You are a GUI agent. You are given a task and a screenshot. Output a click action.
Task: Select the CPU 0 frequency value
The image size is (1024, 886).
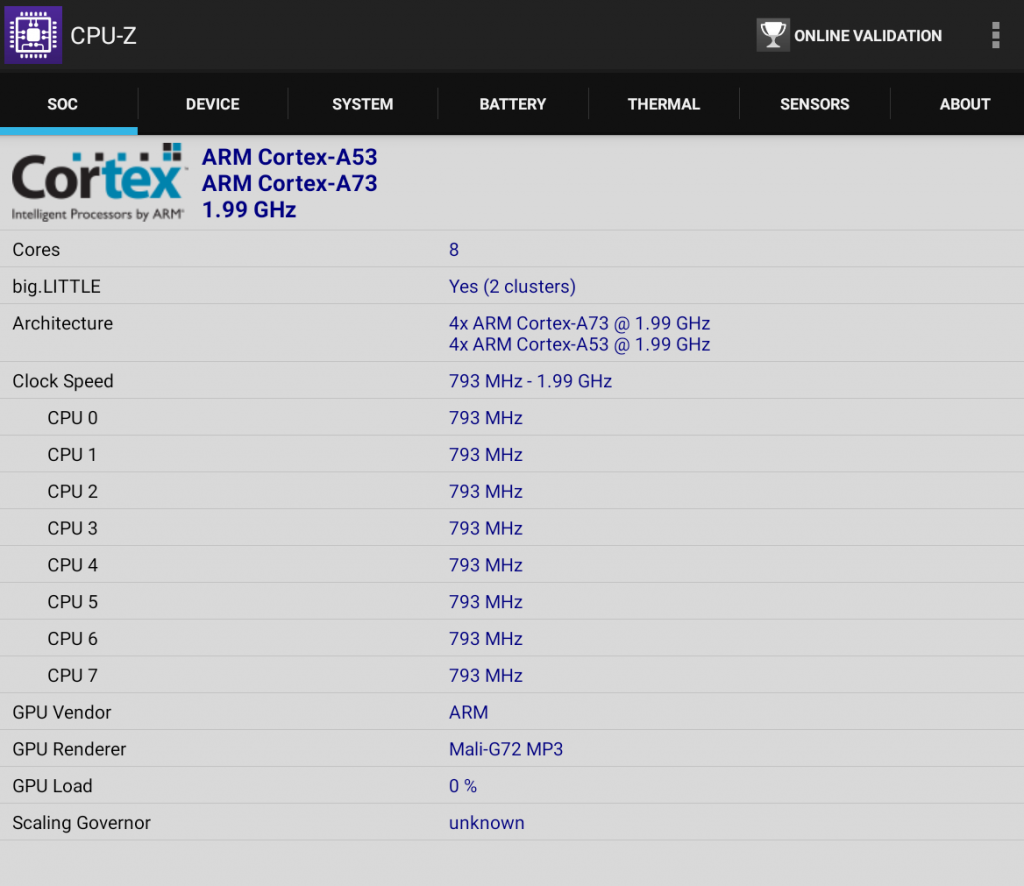485,418
